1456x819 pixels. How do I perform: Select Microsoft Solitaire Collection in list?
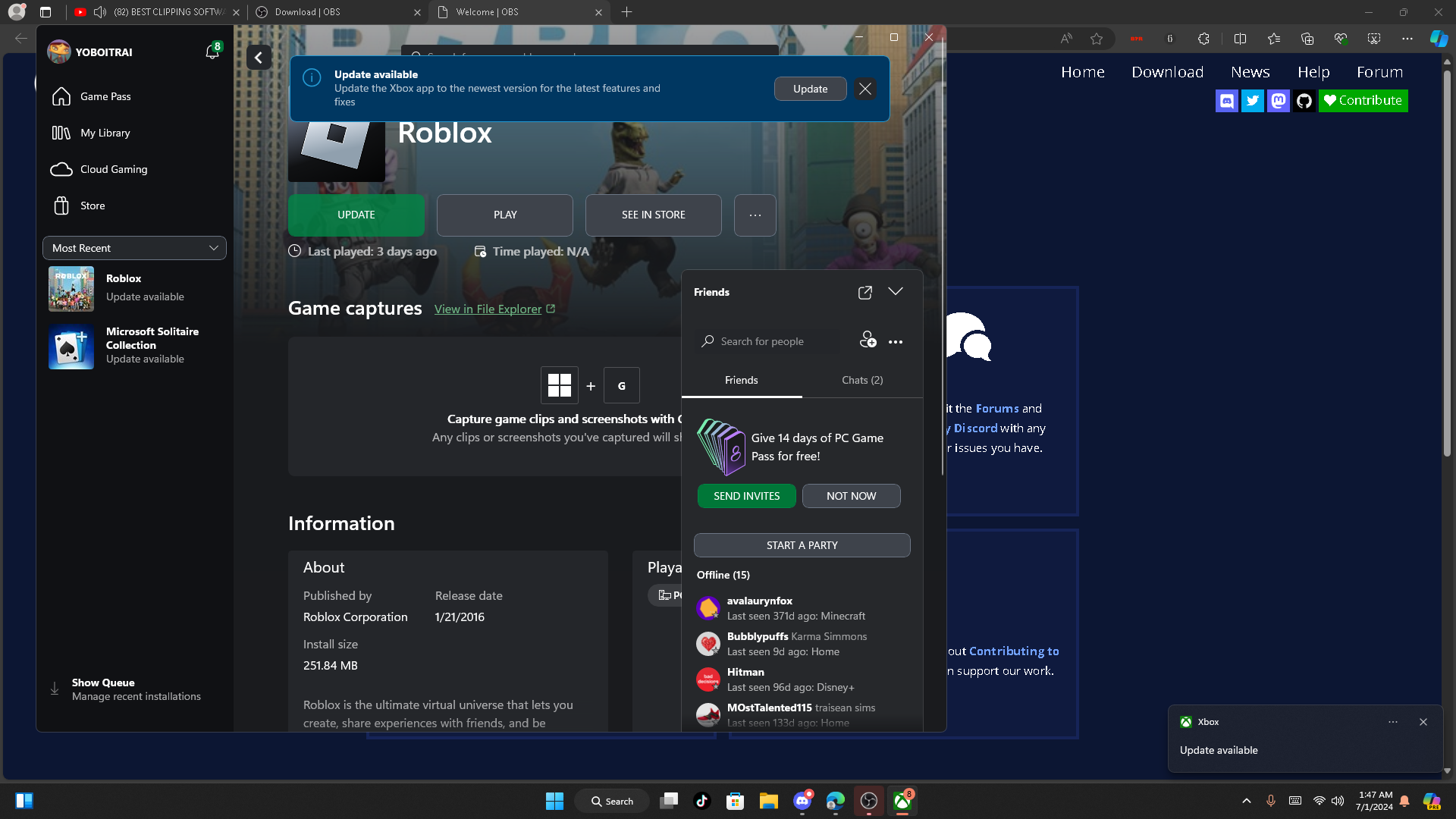pos(135,346)
